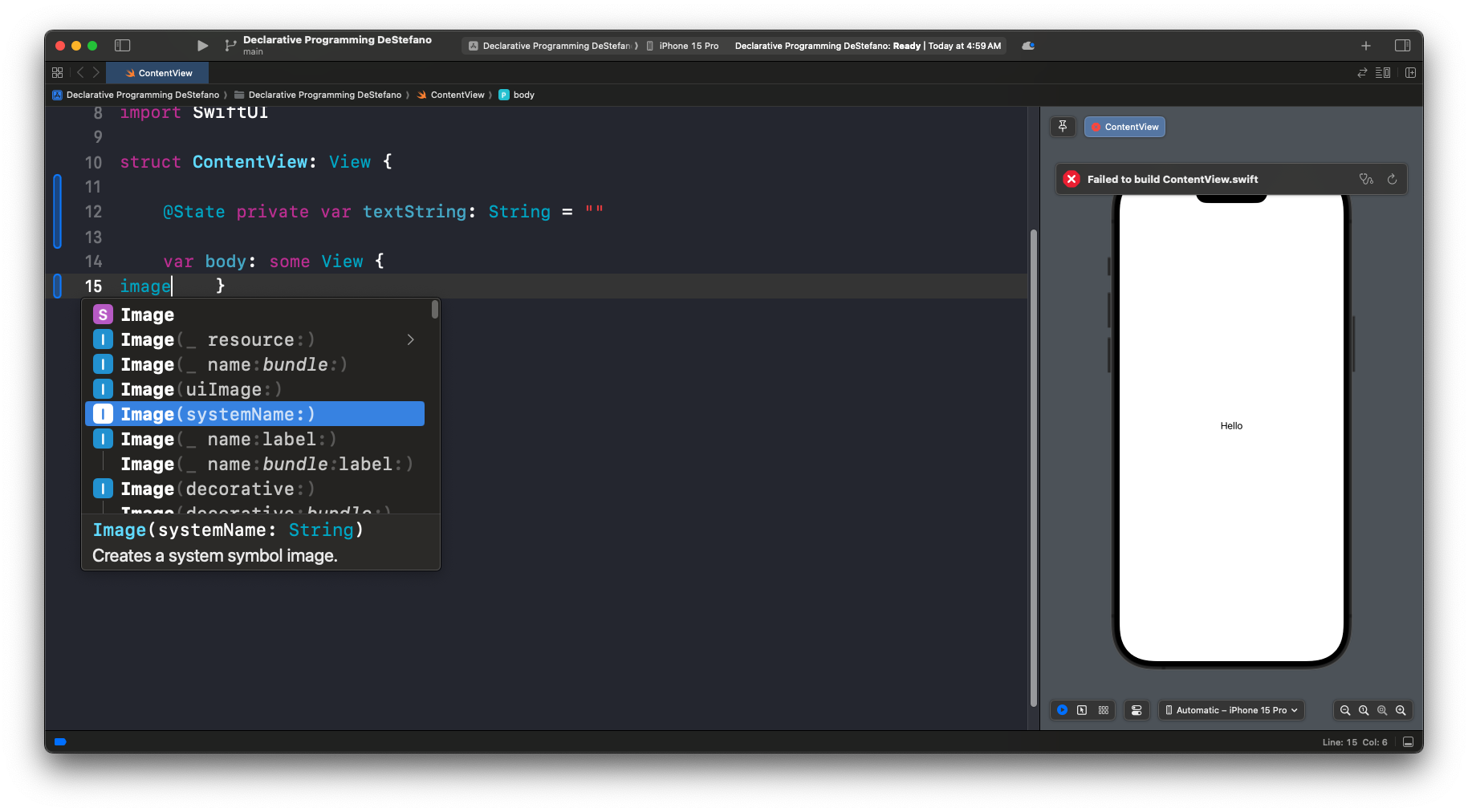Click line number 12 in gutter
The height and width of the screenshot is (812, 1468).
[x=94, y=212]
